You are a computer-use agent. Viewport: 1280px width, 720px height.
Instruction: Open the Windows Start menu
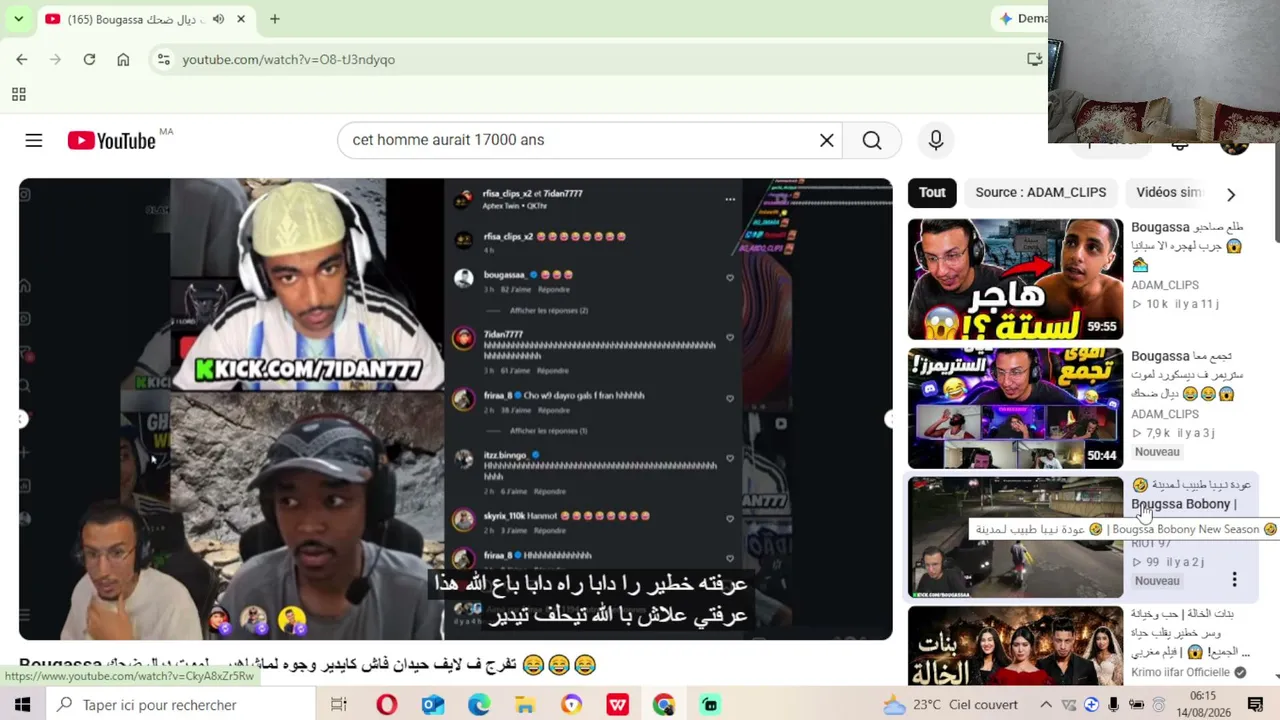coord(22,705)
